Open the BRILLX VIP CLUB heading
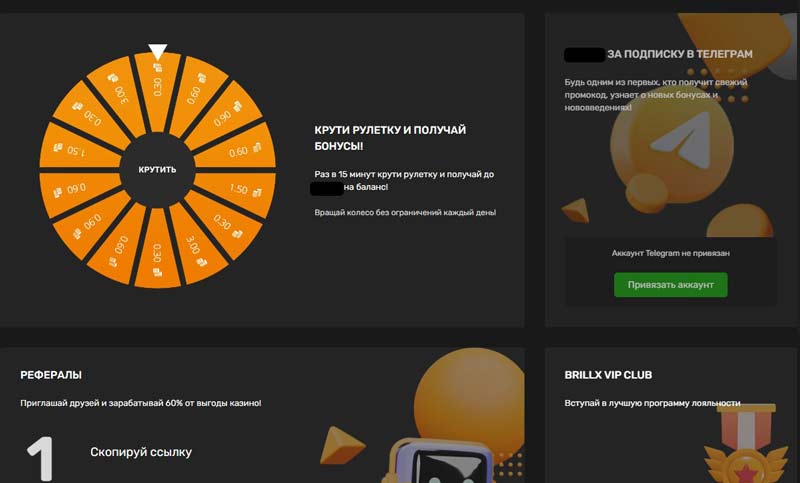 608,375
